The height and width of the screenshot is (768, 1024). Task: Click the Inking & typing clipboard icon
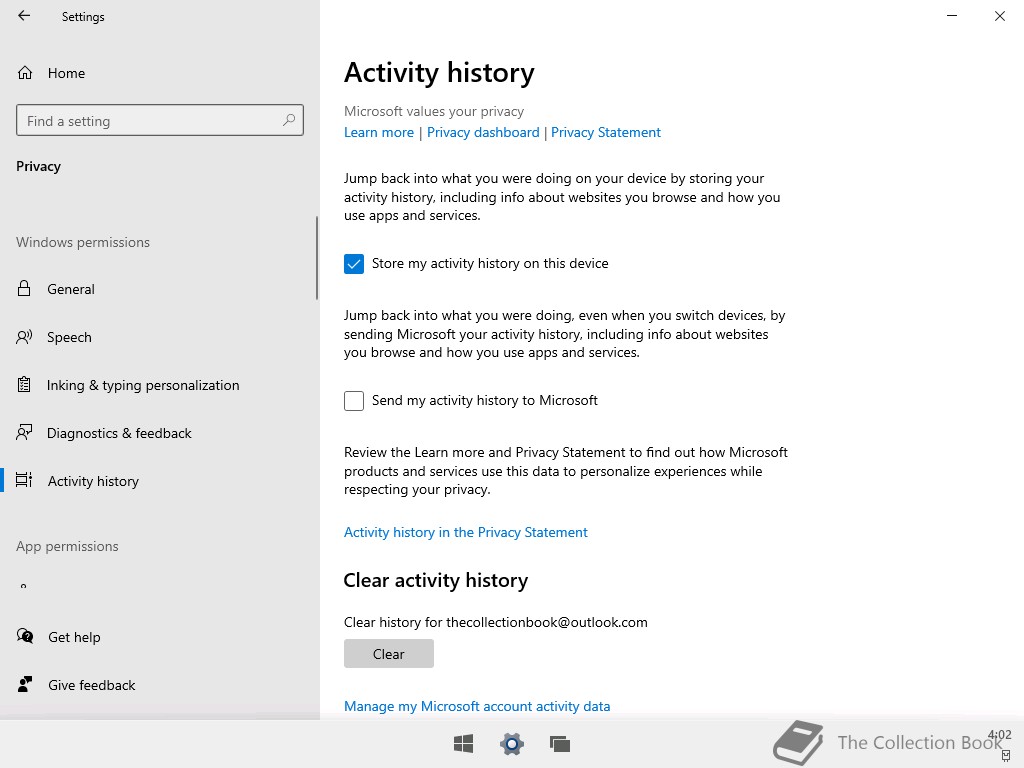tap(24, 385)
